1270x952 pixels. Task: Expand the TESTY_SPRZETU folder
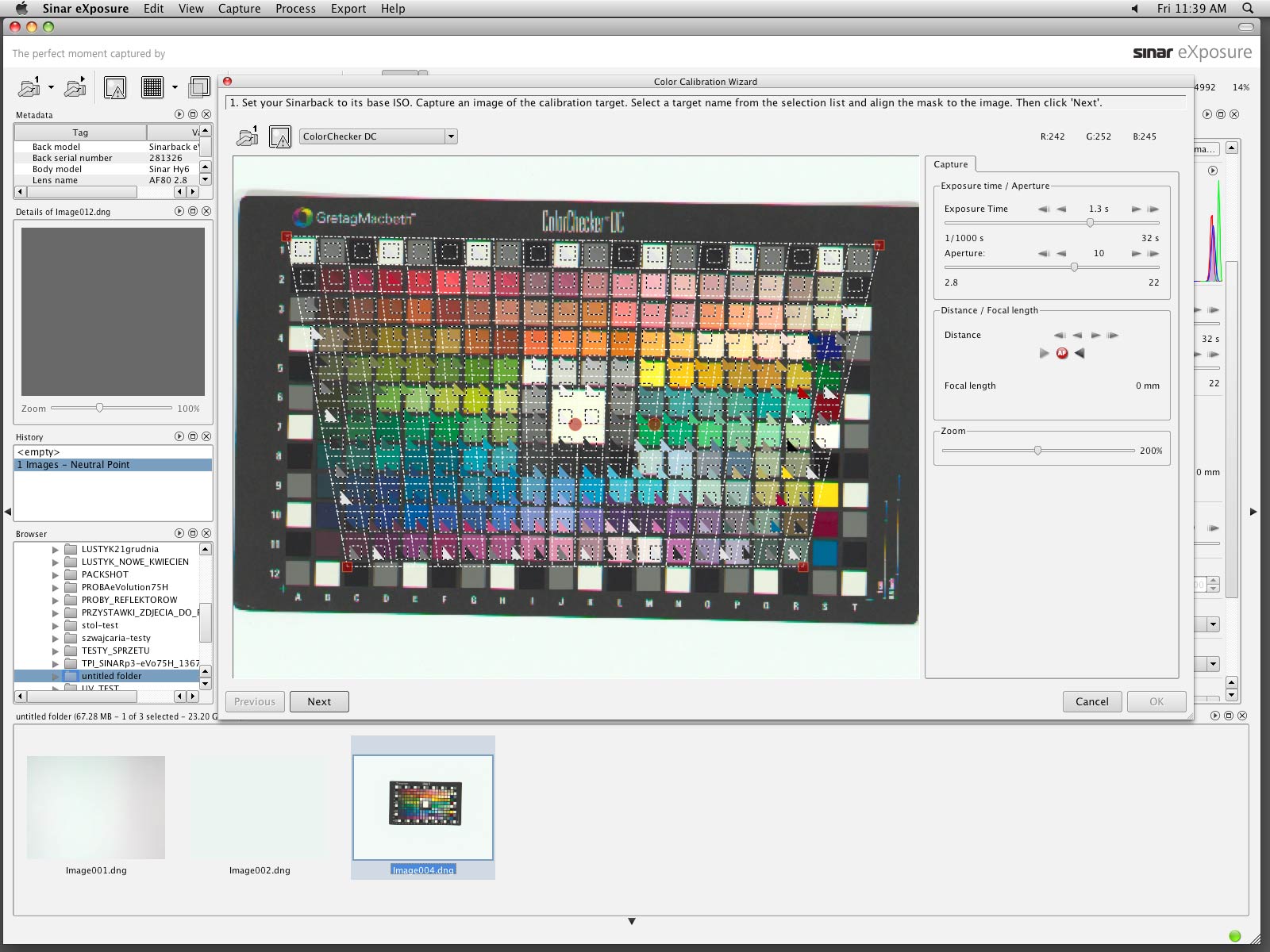point(56,651)
